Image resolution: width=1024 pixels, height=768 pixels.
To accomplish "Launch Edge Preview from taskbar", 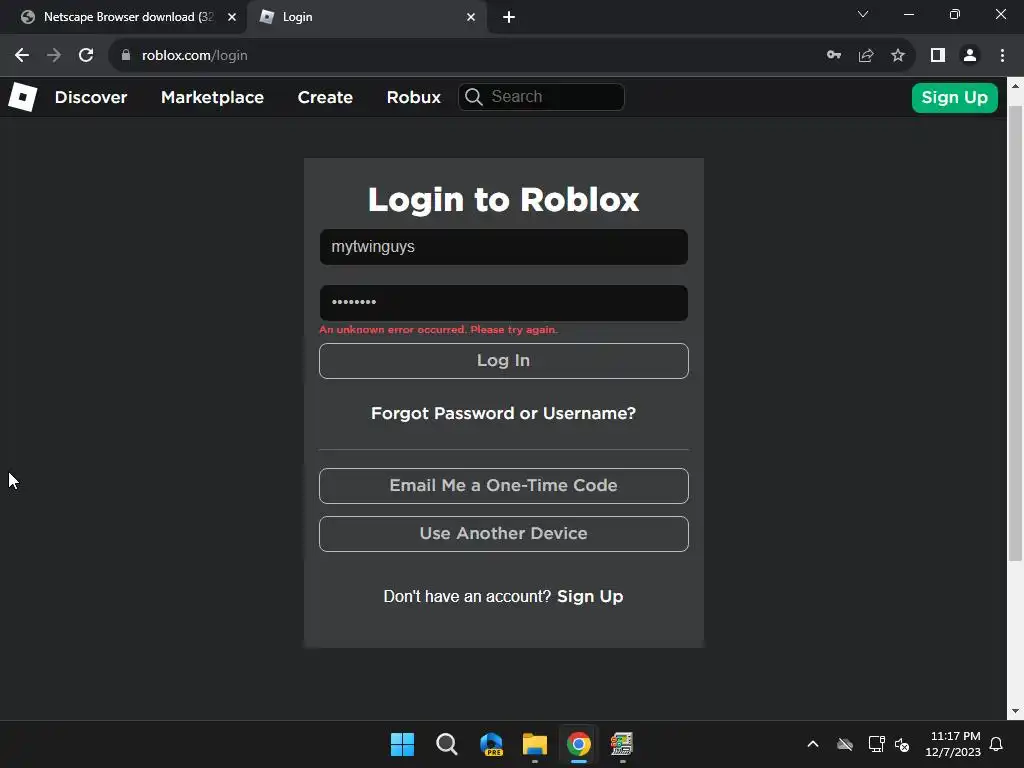I will (491, 744).
